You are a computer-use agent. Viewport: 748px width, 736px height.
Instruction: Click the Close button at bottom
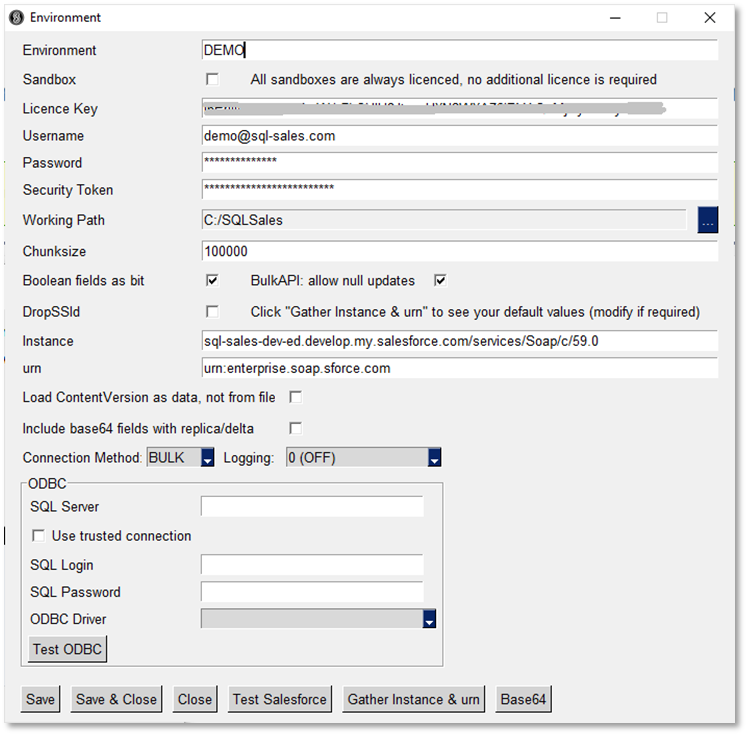(x=195, y=699)
